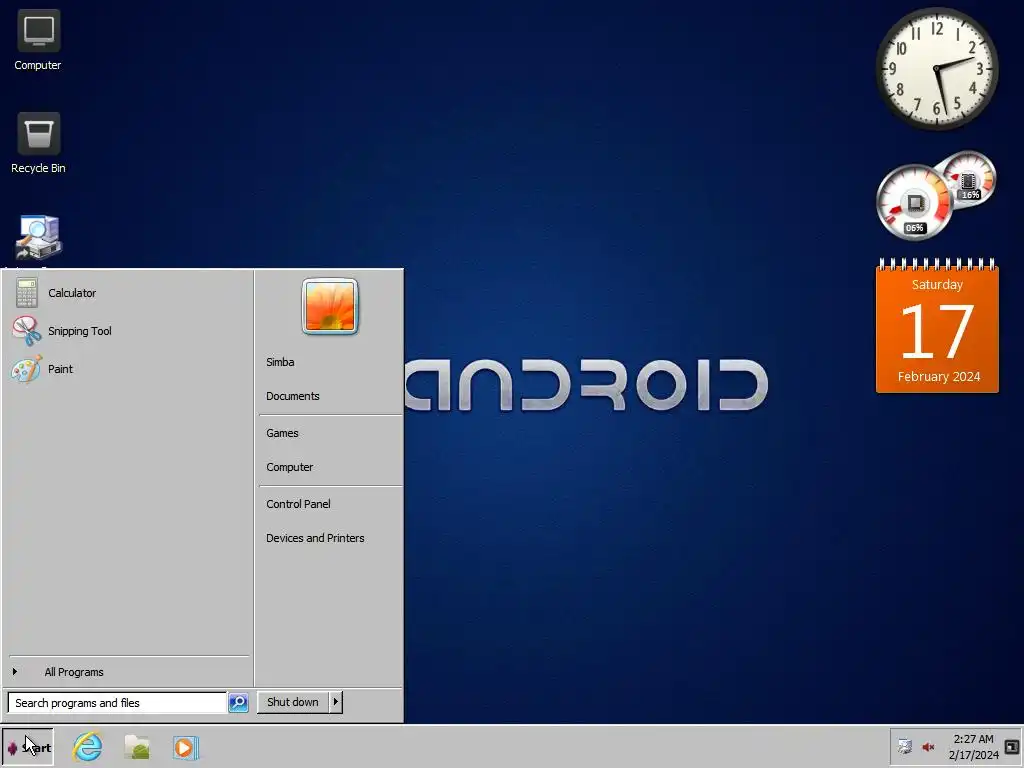Click the Start button
The image size is (1024, 768).
27,747
